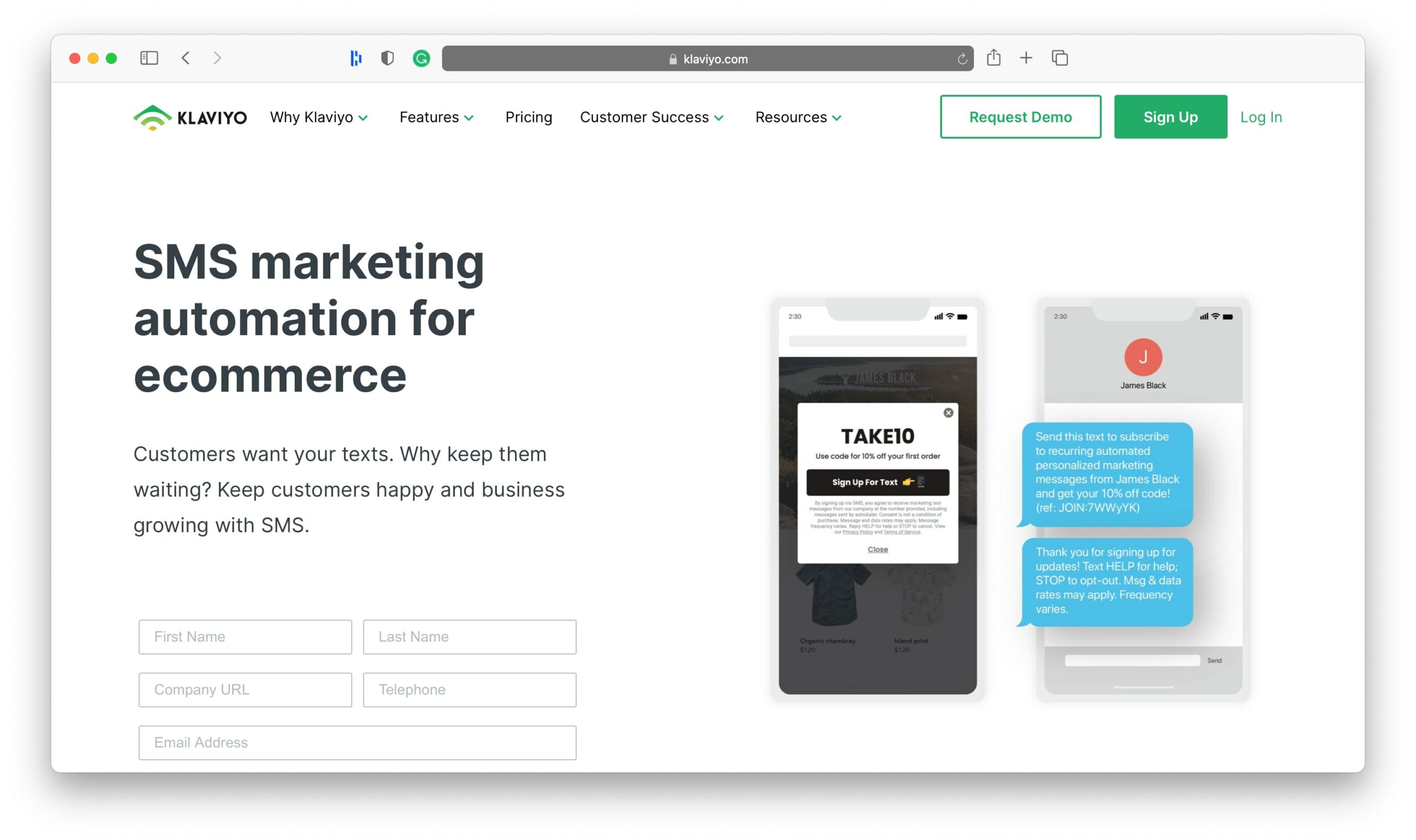Select the Pricing menu item
Viewport: 1416px width, 840px height.
[528, 117]
